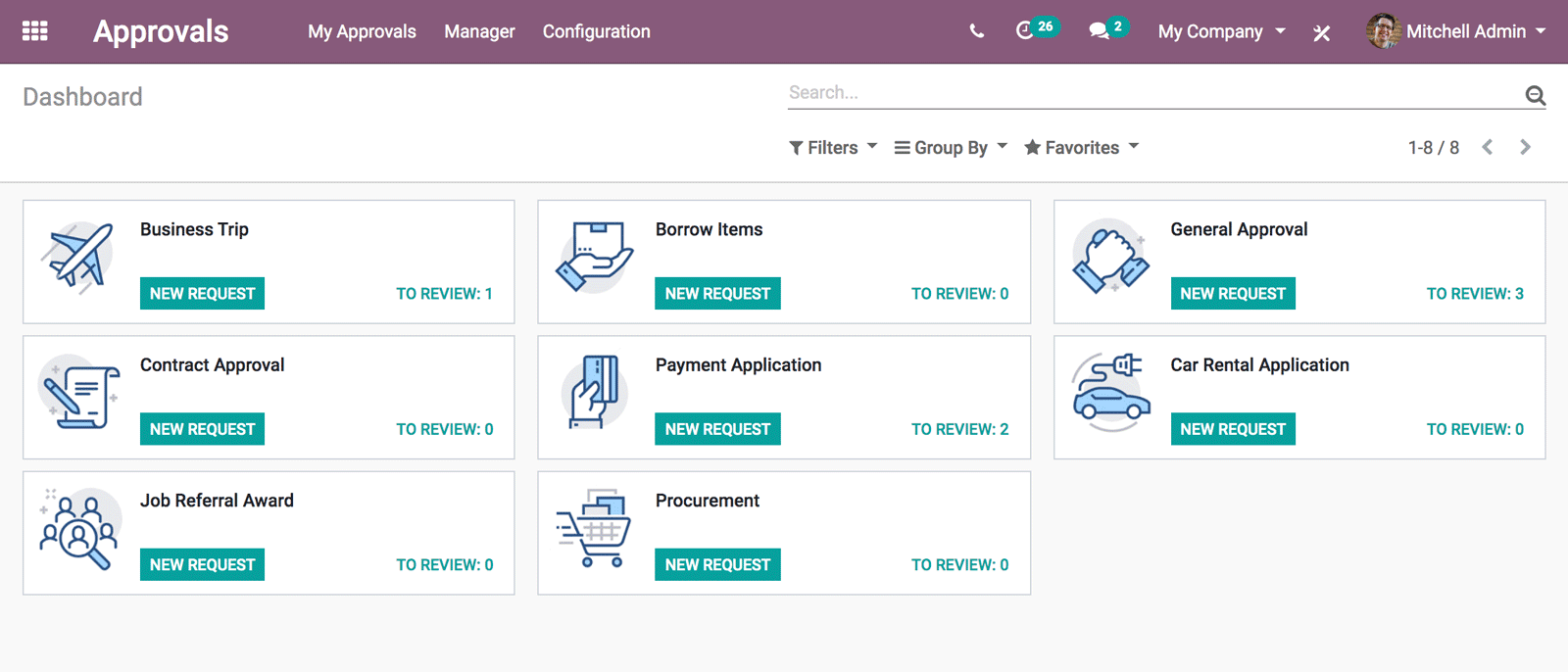The image size is (1568, 672).
Task: Open the Favorites dropdown
Action: click(1081, 148)
